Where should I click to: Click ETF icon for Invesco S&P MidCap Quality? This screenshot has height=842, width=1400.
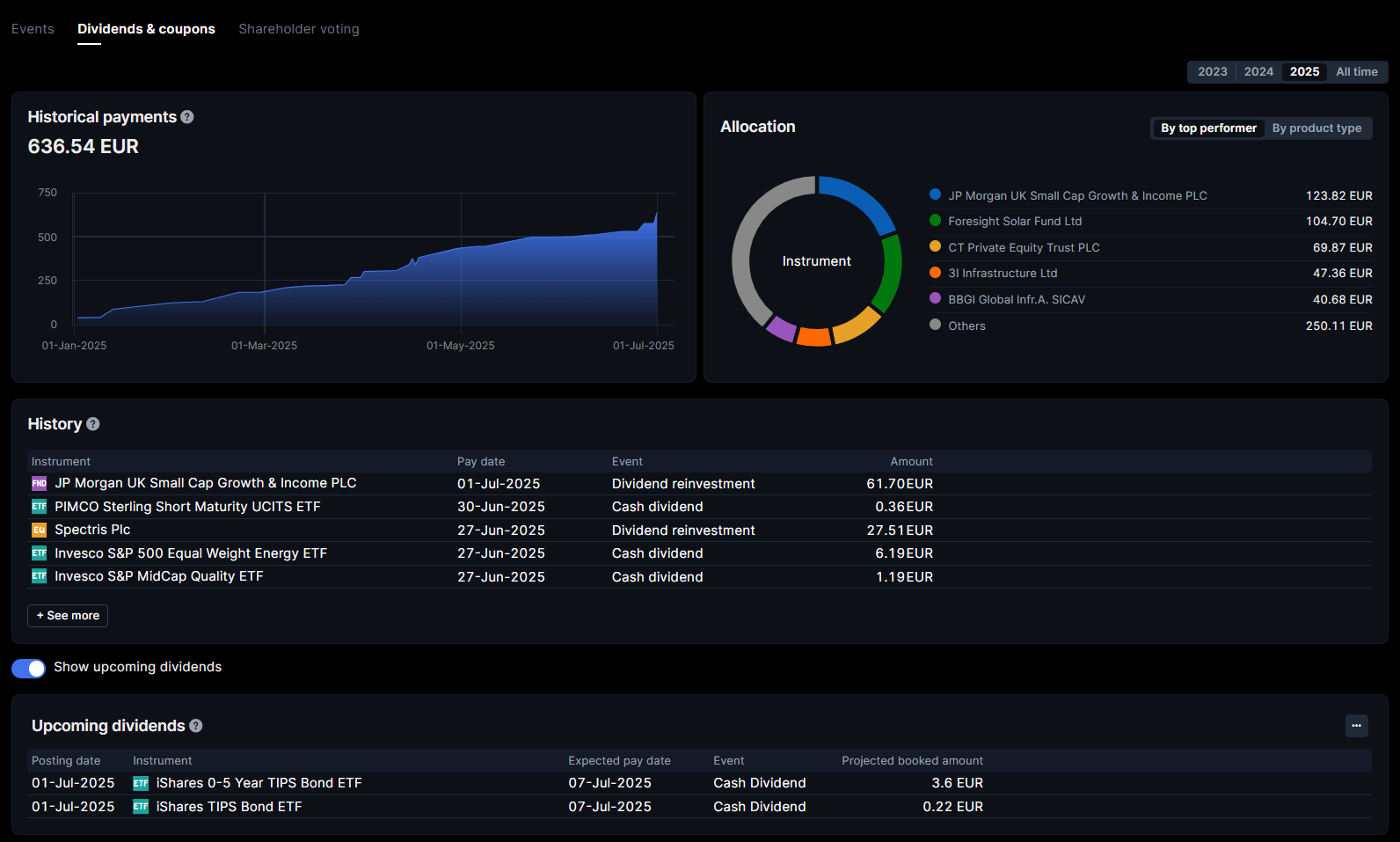pyautogui.click(x=40, y=576)
